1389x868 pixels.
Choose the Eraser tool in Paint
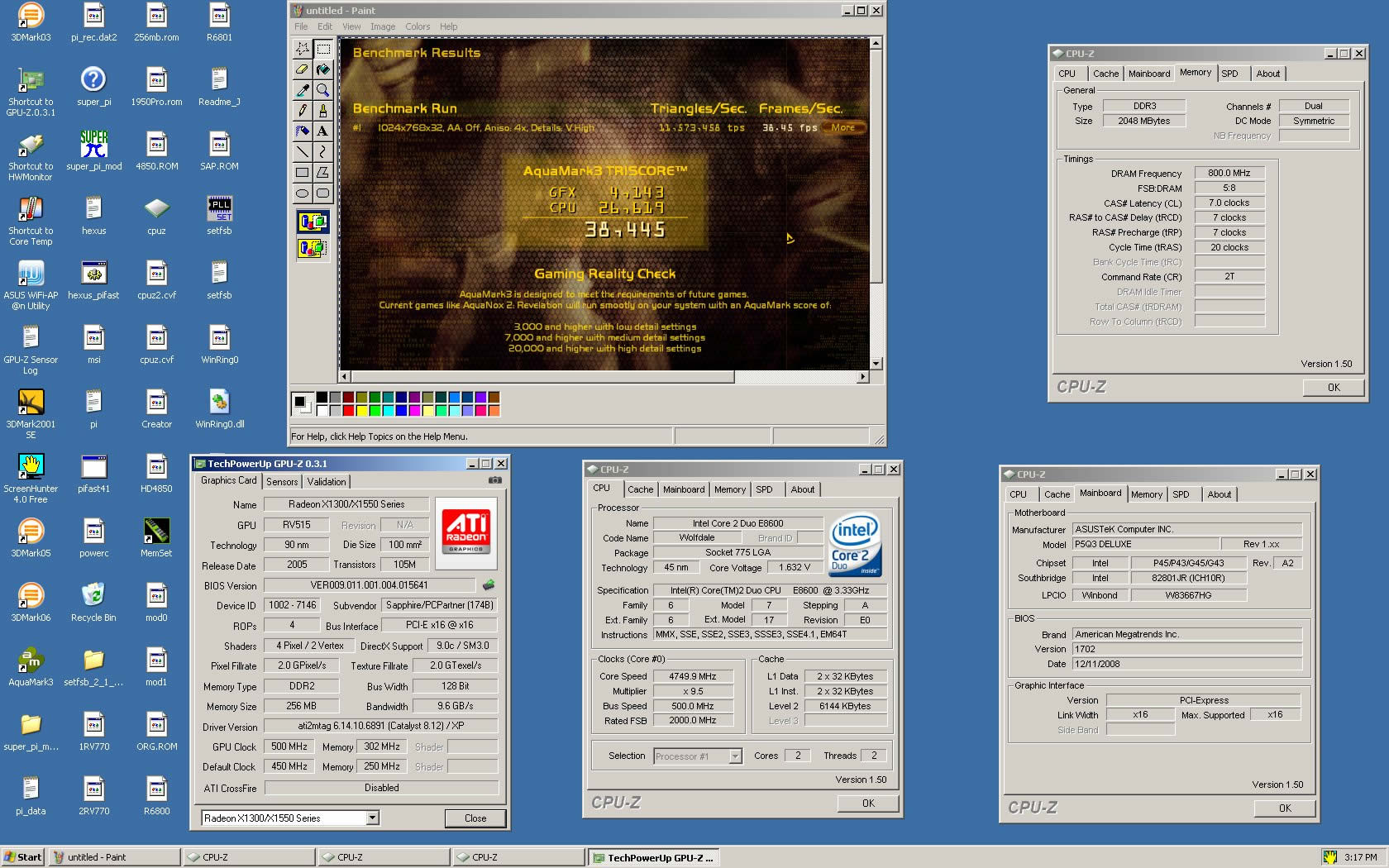pos(303,69)
